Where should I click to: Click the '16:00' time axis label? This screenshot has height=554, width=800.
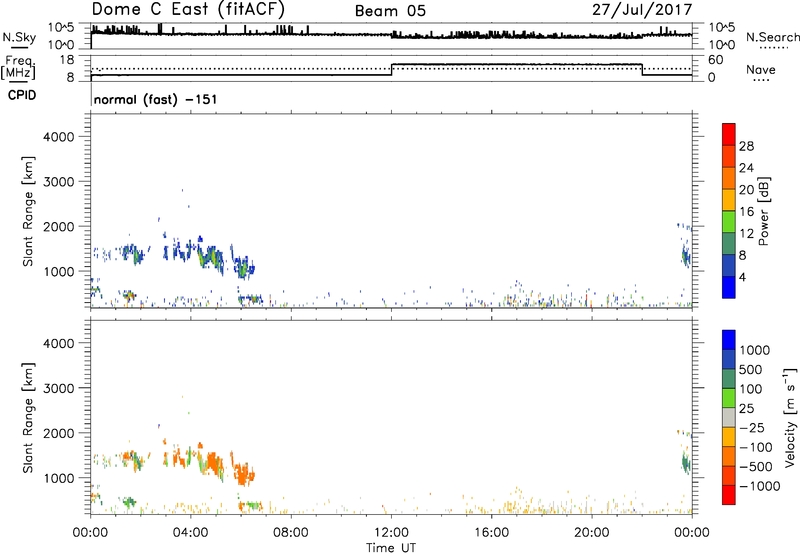pyautogui.click(x=491, y=533)
